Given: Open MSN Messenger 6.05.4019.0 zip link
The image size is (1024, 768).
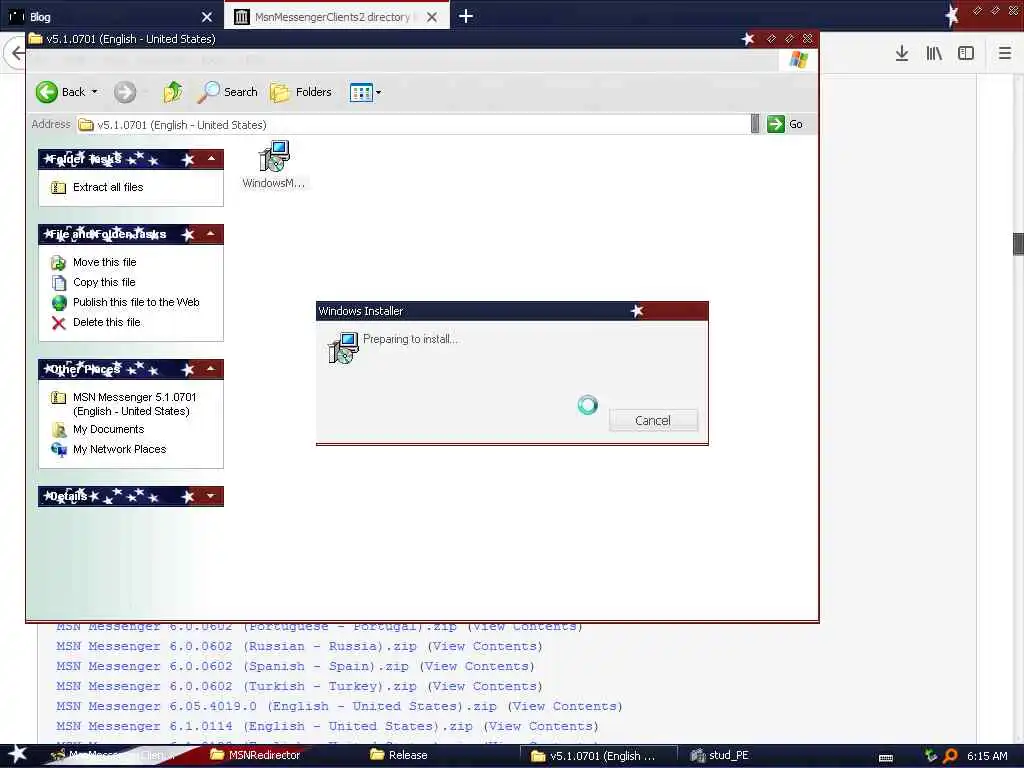Looking at the screenshot, I should pyautogui.click(x=276, y=707).
